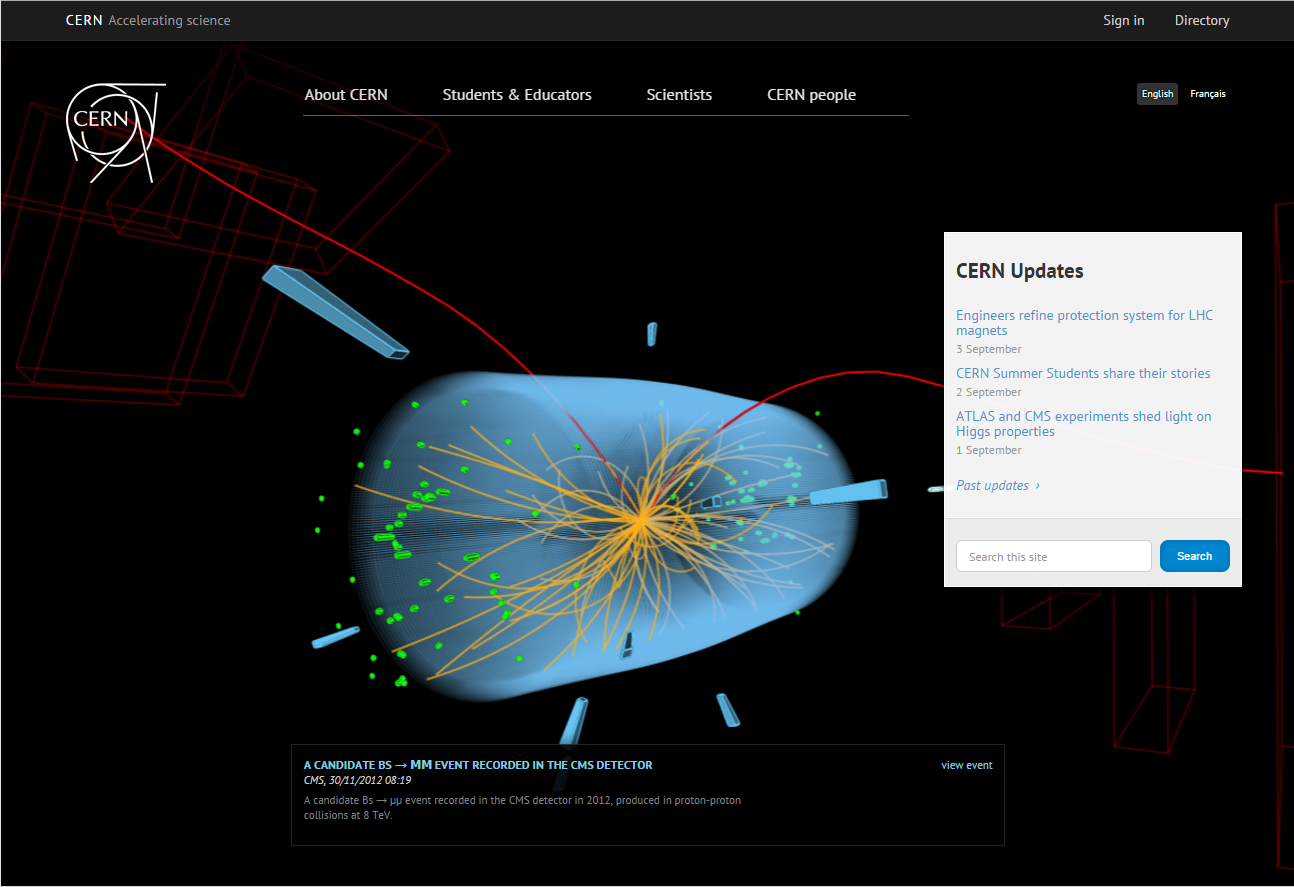
Task: Focus the 'Search this site' field
Action: [x=1054, y=556]
